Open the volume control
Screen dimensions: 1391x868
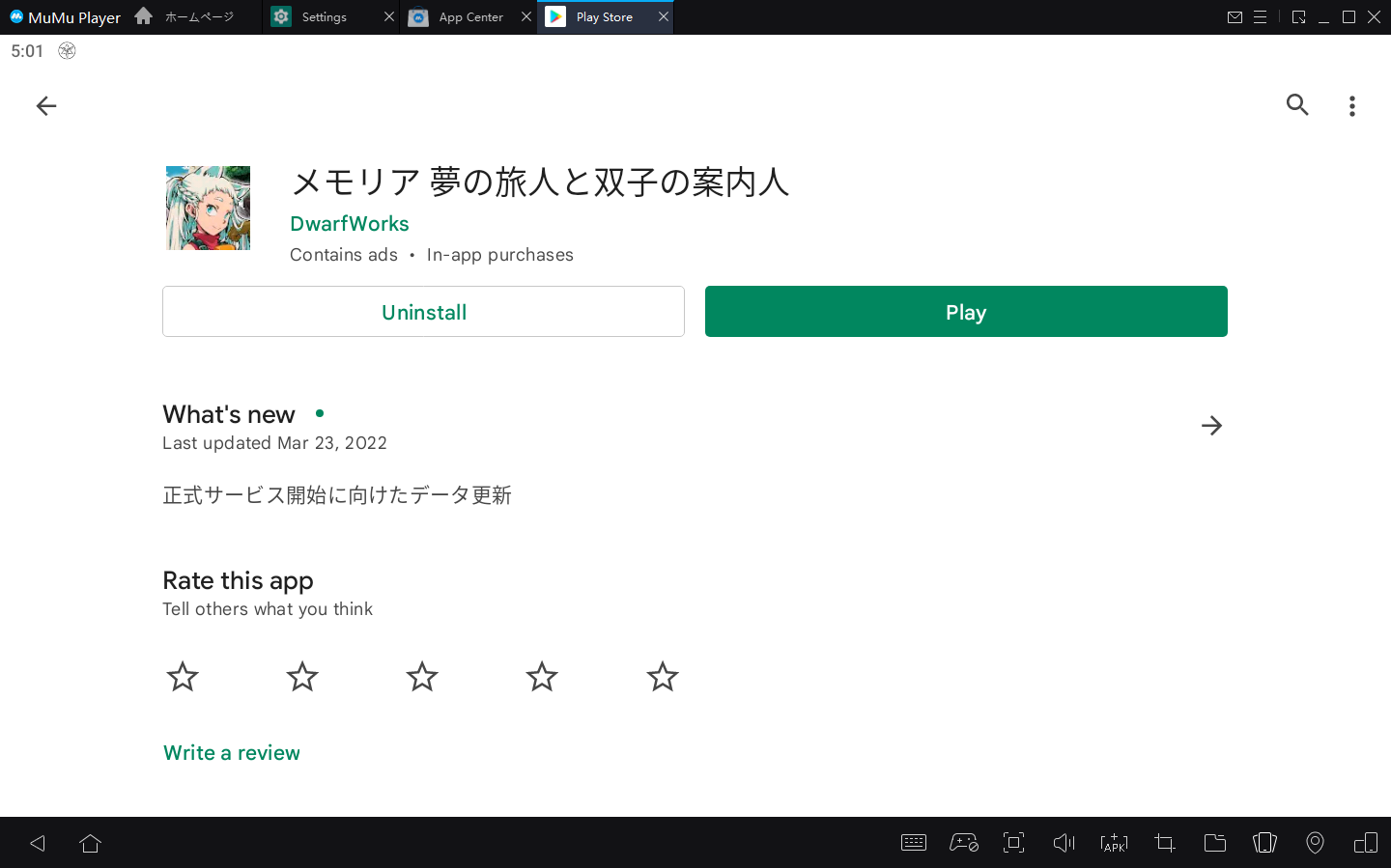point(1064,843)
